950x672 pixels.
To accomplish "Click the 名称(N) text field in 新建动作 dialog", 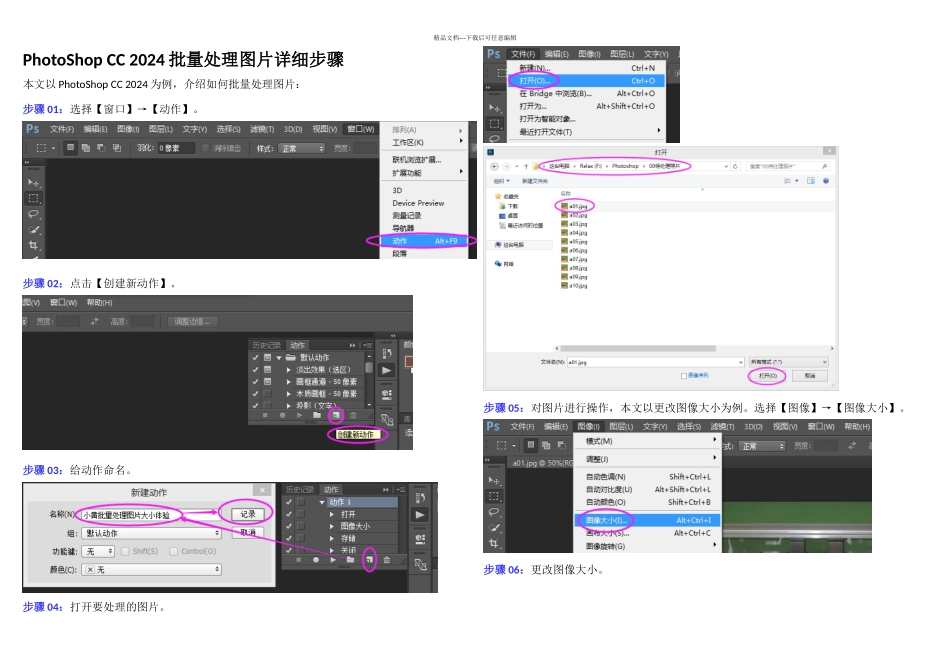I will (x=150, y=515).
